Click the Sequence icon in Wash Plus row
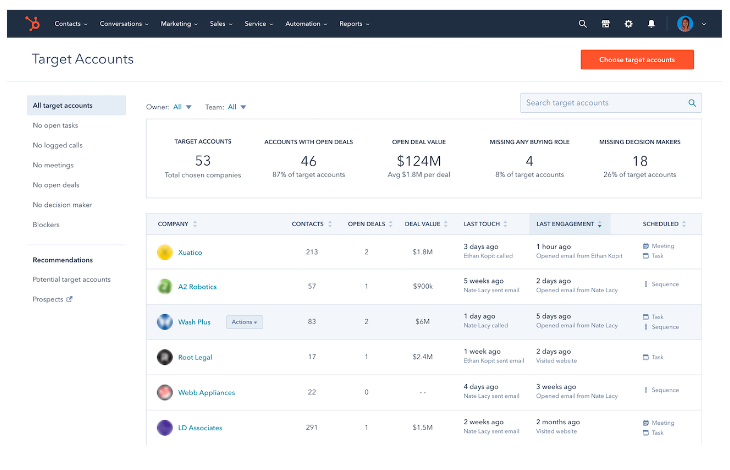This screenshot has height=470, width=730. point(646,327)
